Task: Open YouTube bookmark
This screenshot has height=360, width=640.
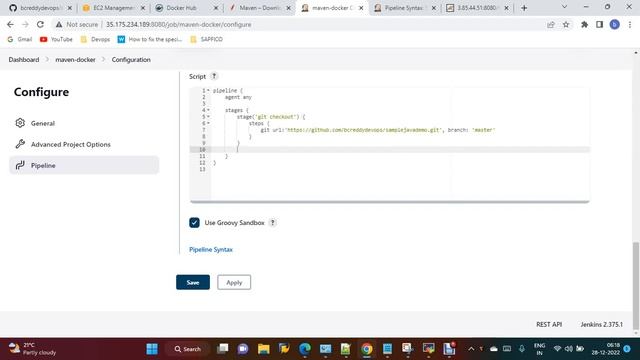Action: click(x=56, y=39)
